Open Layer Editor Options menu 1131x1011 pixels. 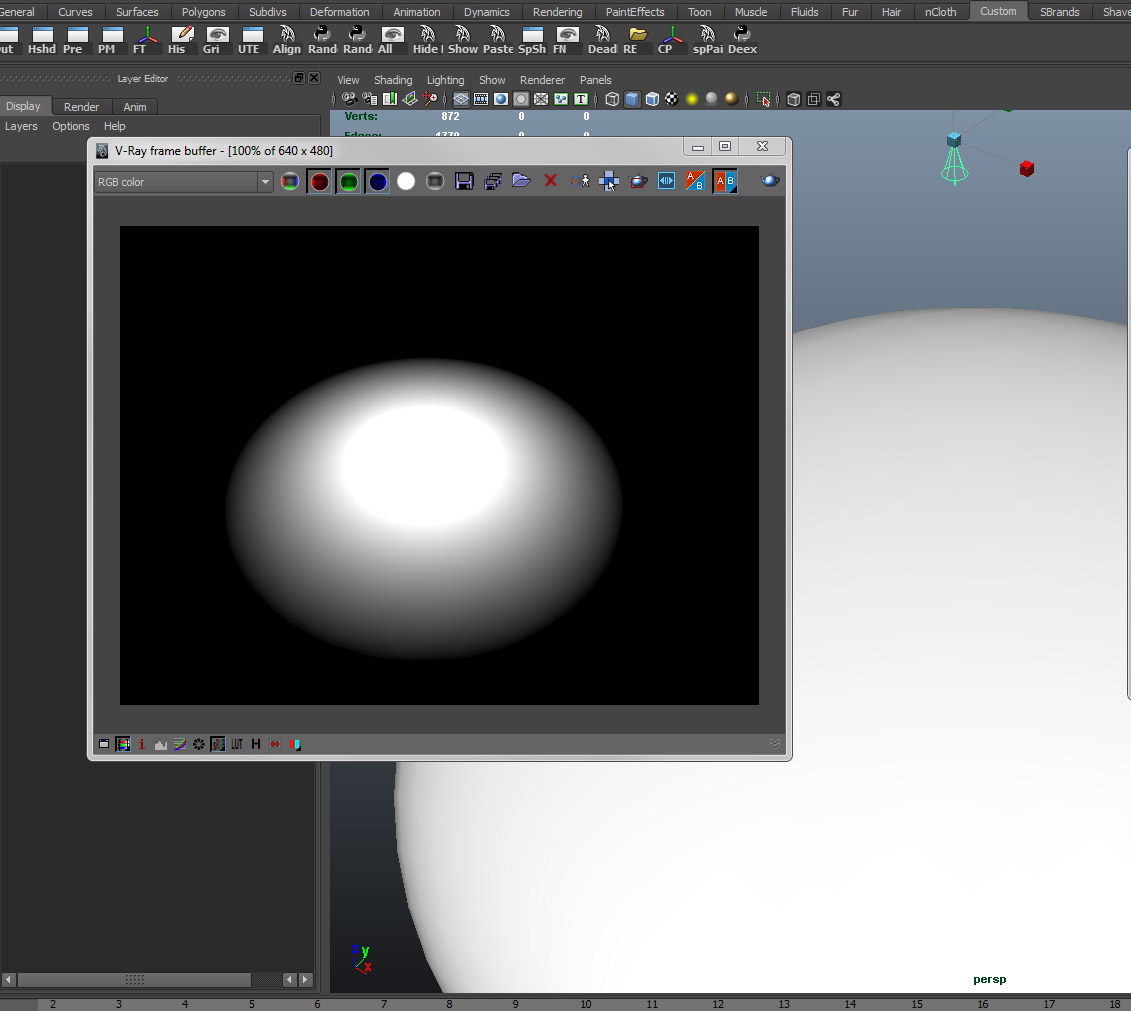[x=71, y=126]
